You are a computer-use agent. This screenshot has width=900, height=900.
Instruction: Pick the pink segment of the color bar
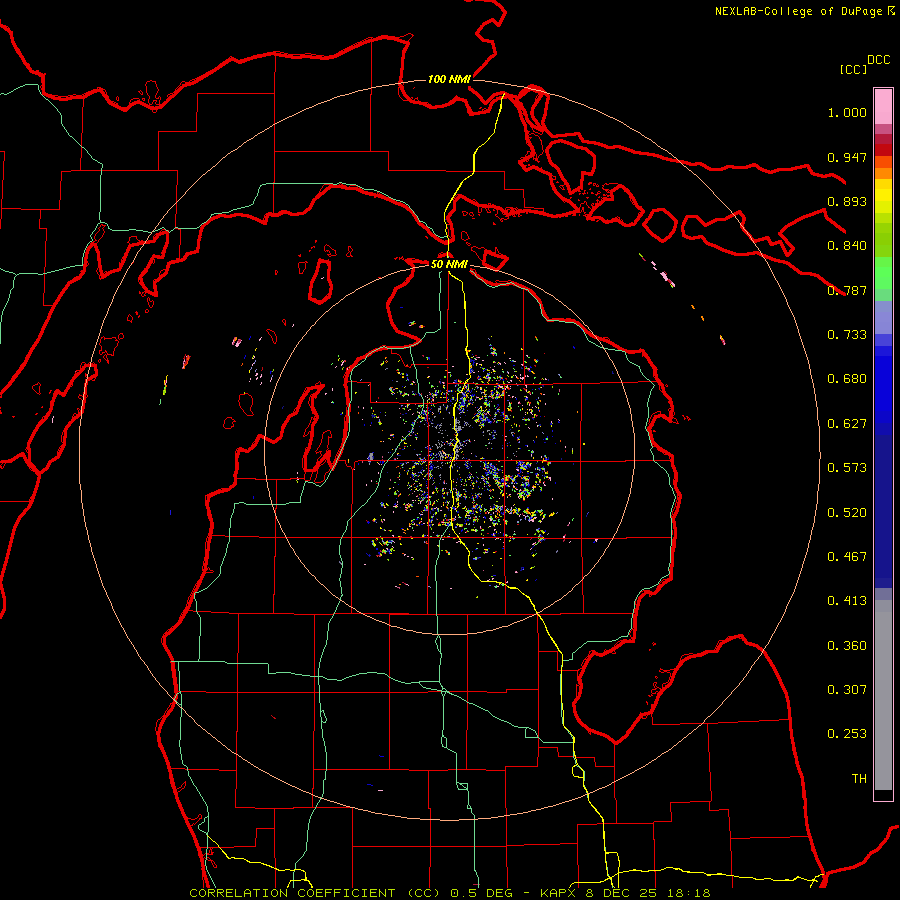click(x=883, y=107)
